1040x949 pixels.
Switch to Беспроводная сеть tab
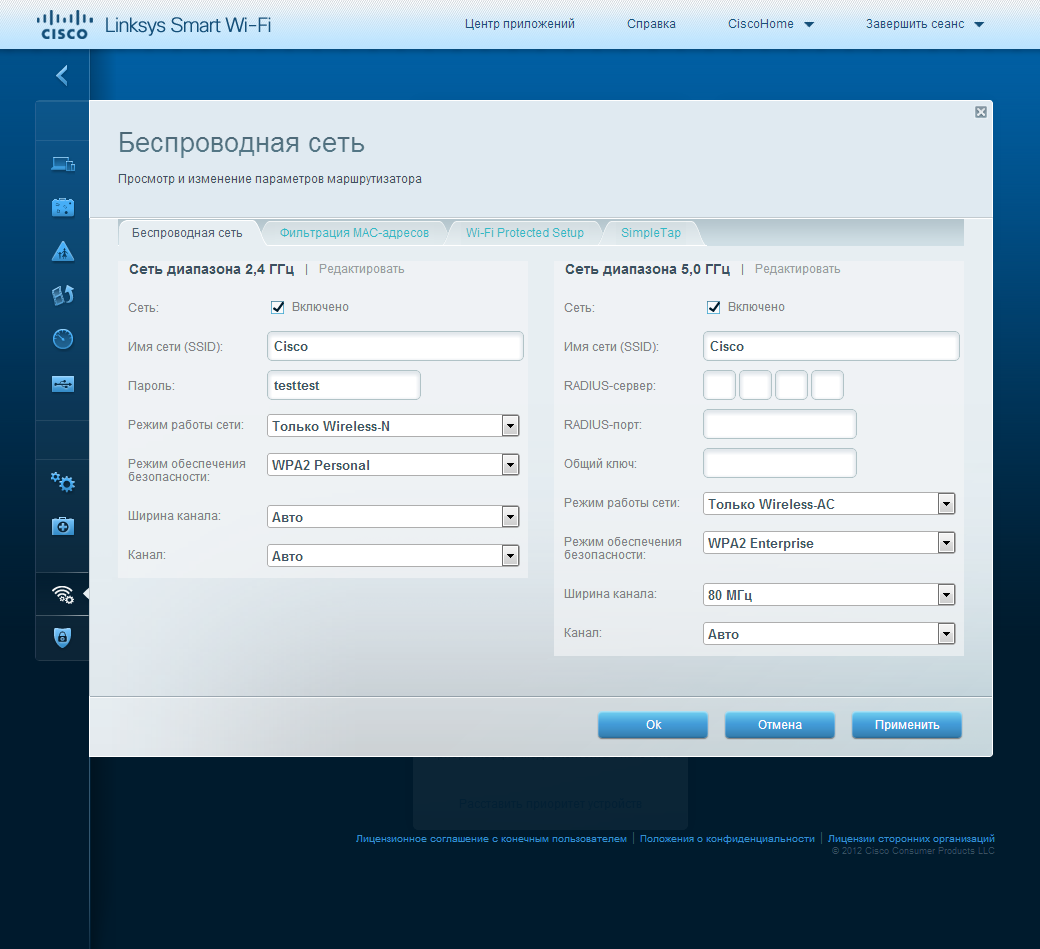[x=187, y=233]
